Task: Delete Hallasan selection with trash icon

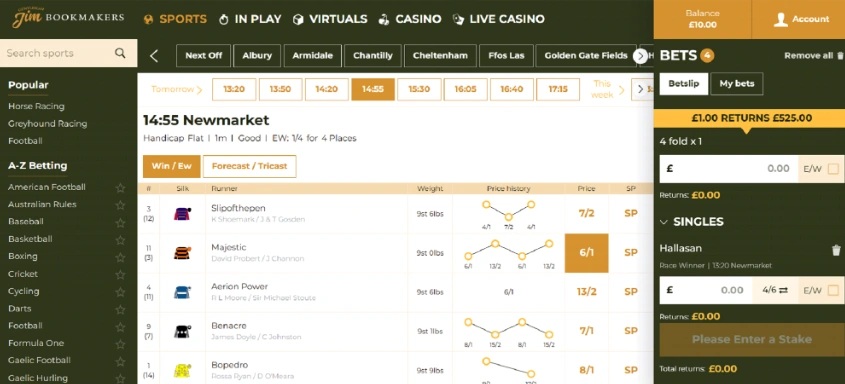Action: click(x=836, y=250)
